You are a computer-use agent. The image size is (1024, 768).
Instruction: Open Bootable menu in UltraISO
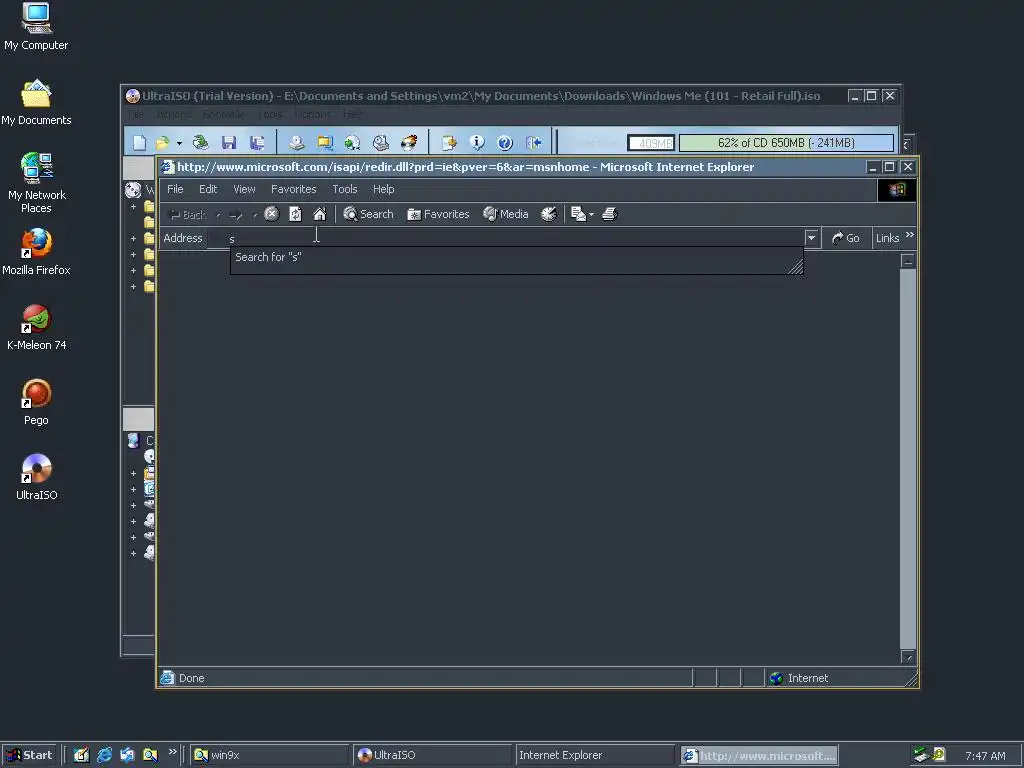point(224,114)
